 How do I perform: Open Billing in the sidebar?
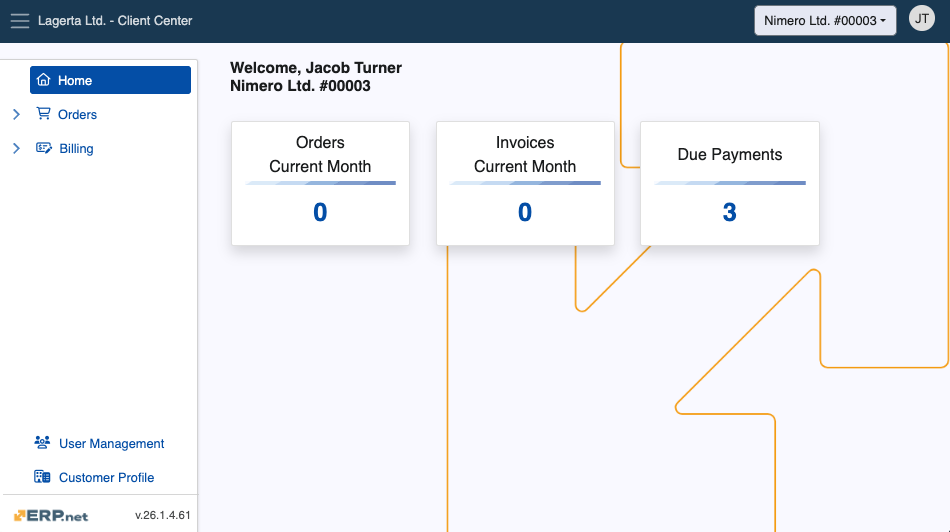[x=76, y=148]
